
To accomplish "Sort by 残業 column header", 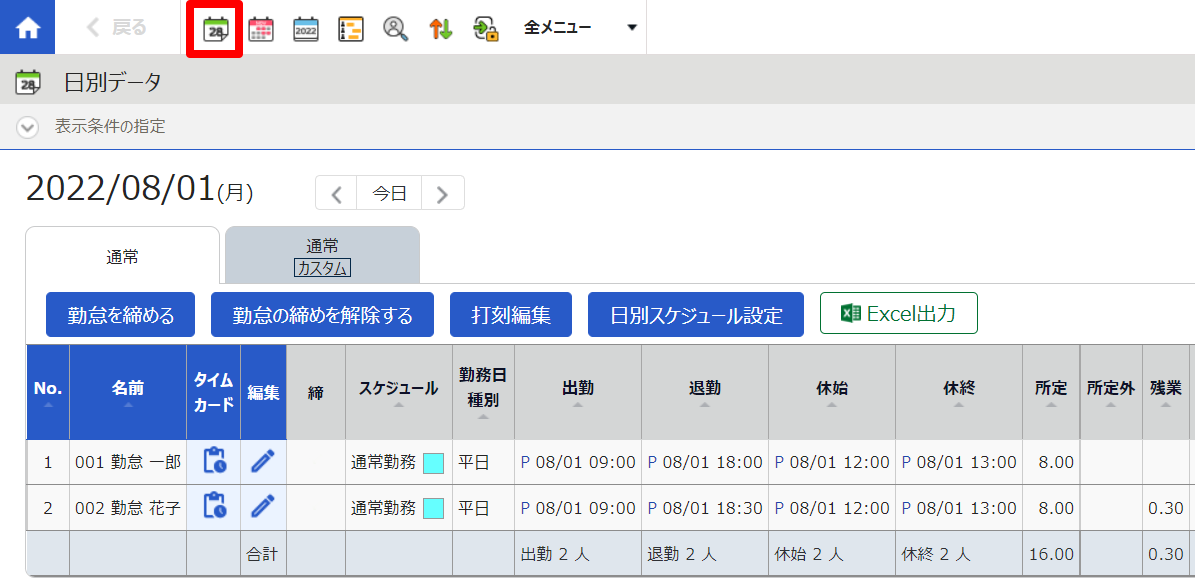I will (1166, 392).
